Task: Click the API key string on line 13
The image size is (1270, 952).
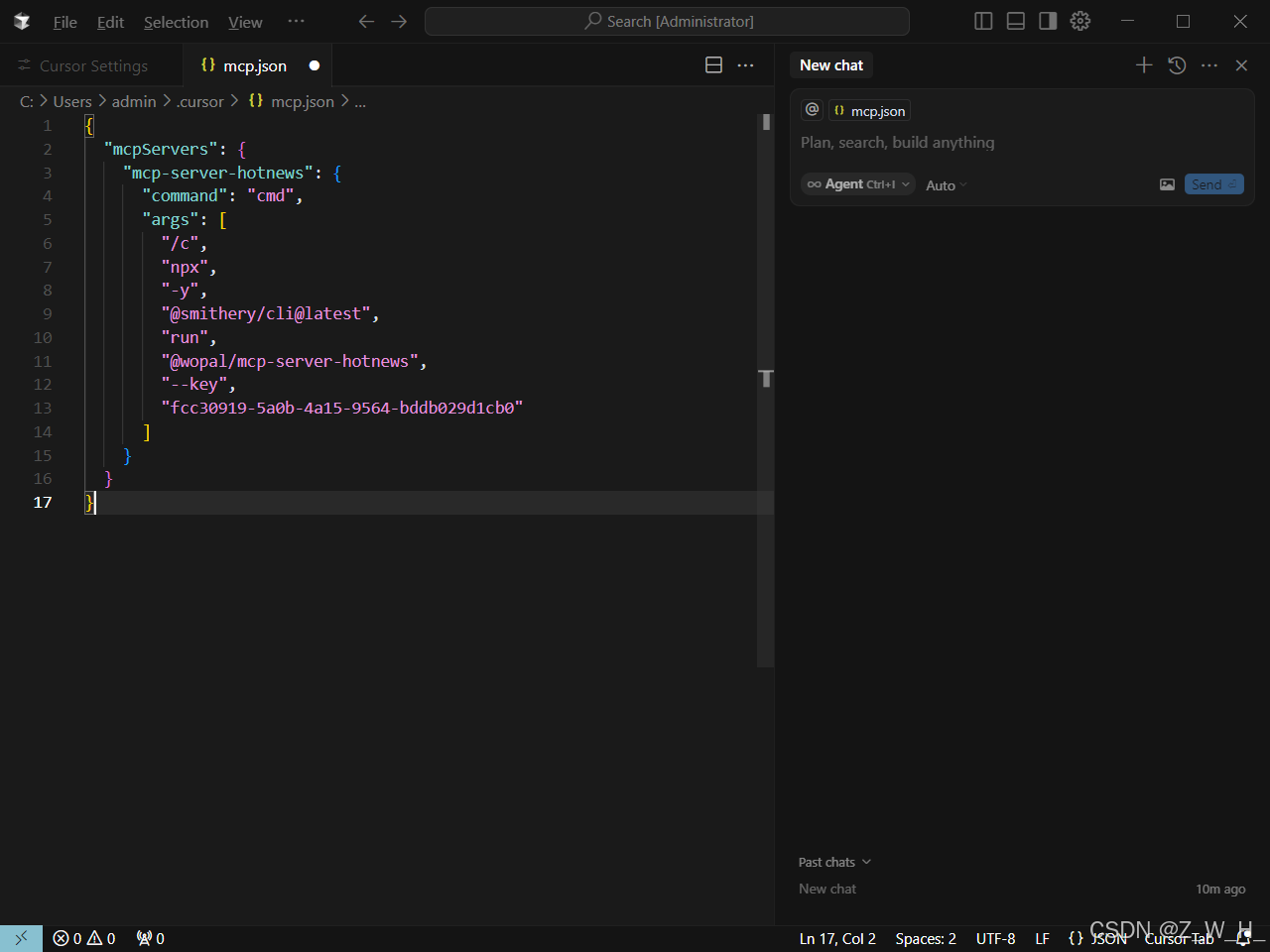Action: point(342,408)
